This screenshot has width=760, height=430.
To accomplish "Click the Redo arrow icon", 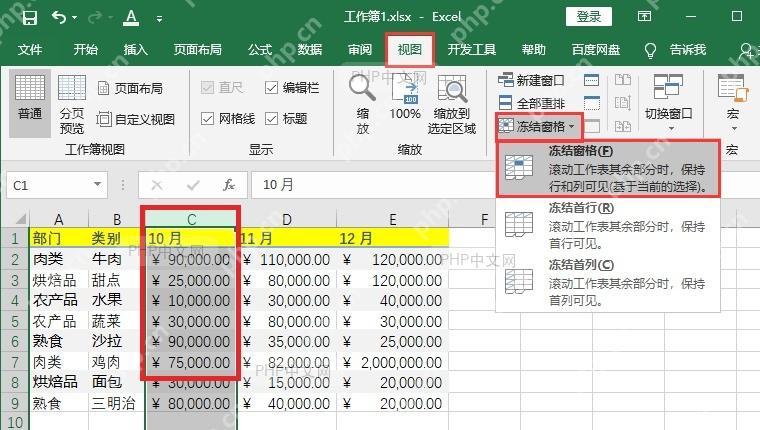I will coord(95,18).
